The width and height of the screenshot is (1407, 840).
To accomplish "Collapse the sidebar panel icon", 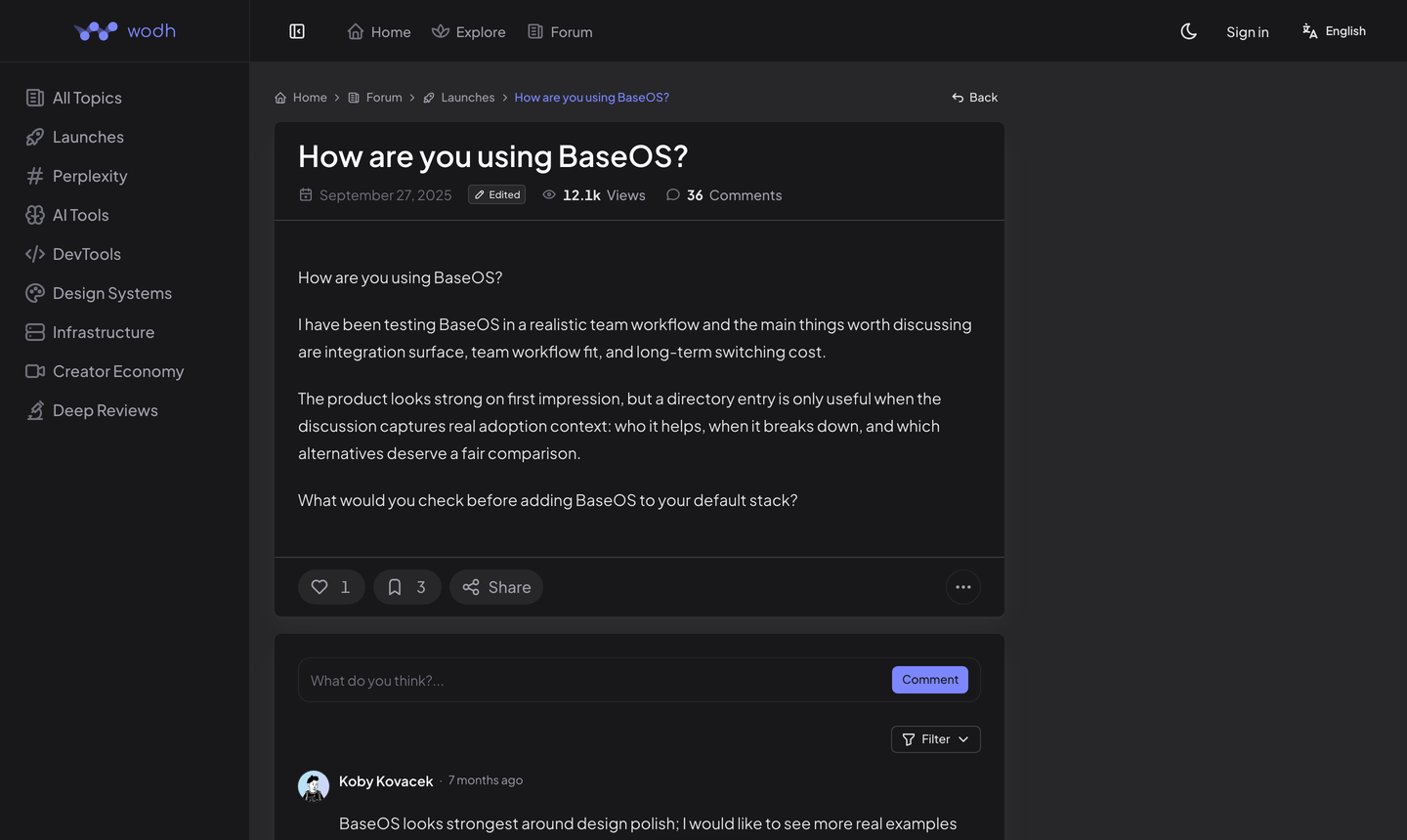I will click(x=297, y=31).
